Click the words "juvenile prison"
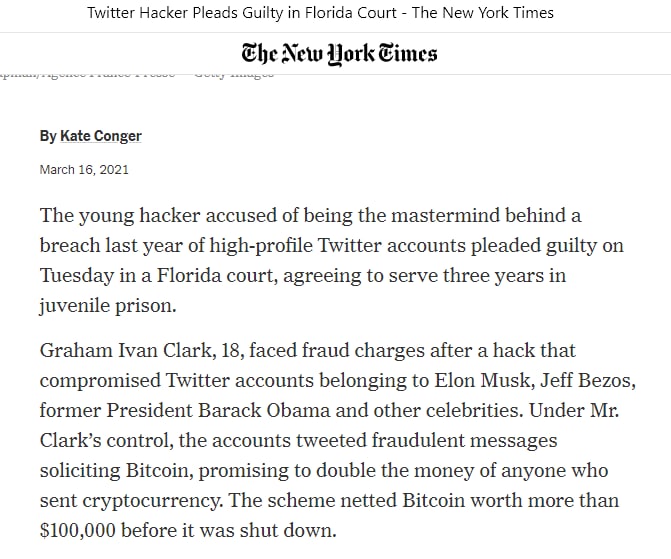The width and height of the screenshot is (671, 559). tap(111, 306)
